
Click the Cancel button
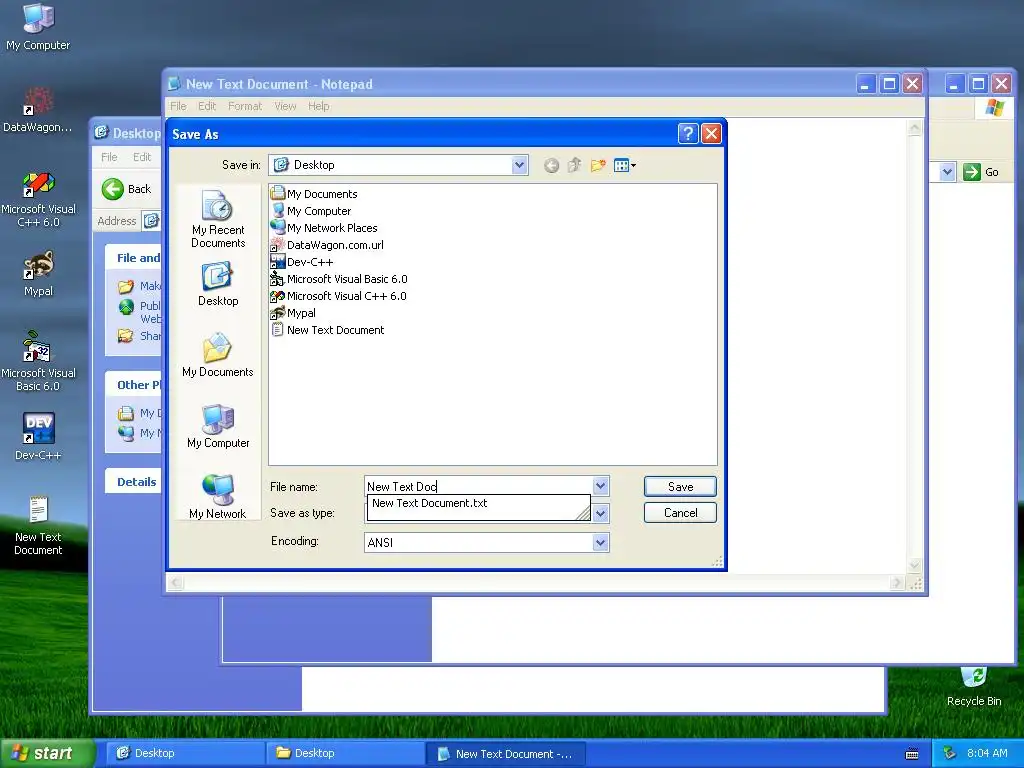(680, 513)
